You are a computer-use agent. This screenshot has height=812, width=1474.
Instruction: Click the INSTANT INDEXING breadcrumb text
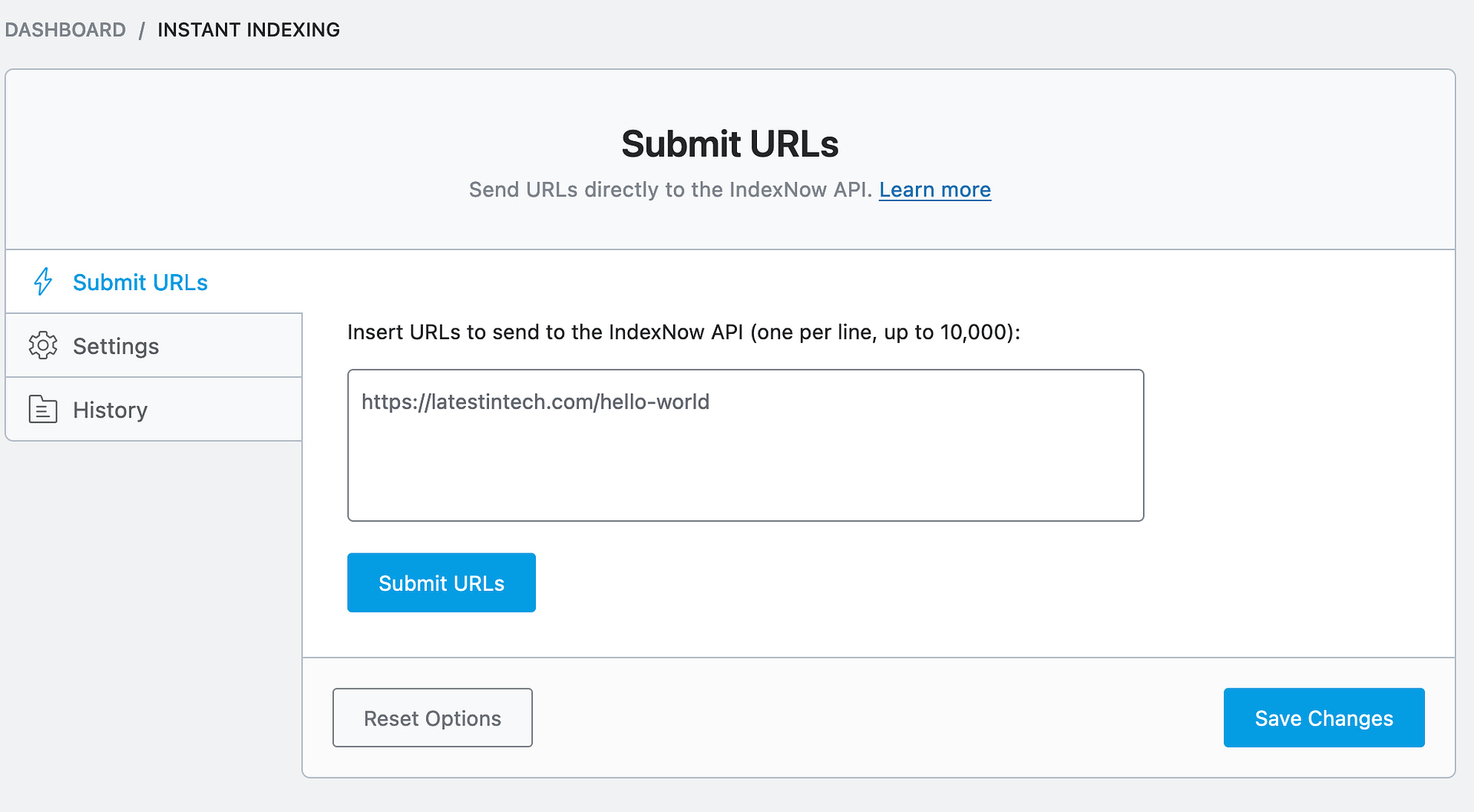pyautogui.click(x=249, y=30)
